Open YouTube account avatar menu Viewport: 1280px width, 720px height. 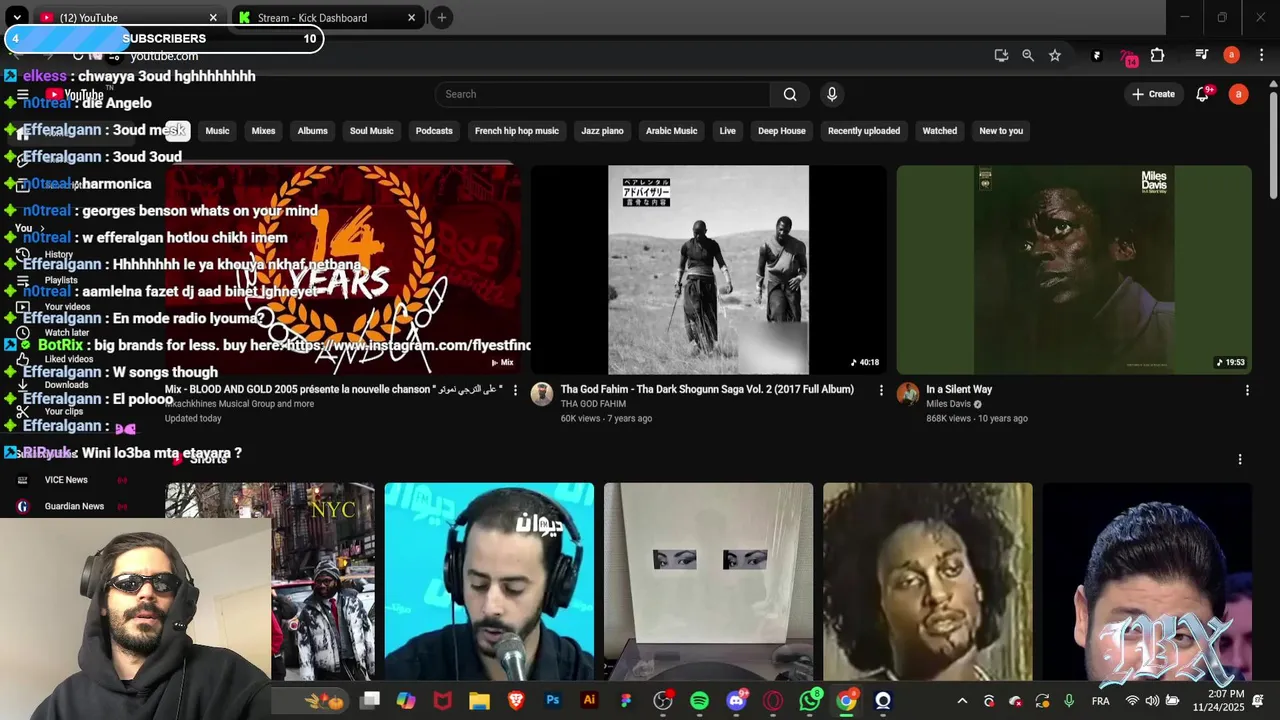point(1238,94)
